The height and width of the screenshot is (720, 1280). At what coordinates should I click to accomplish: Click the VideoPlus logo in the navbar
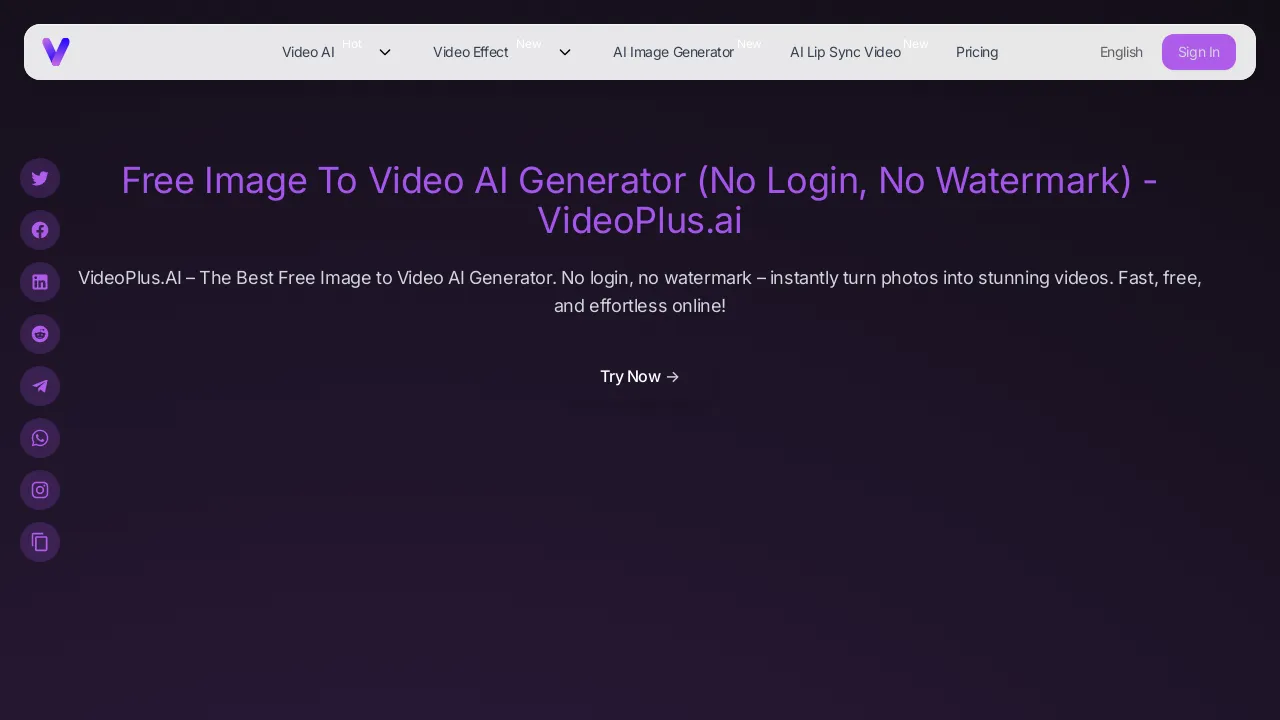pyautogui.click(x=56, y=52)
